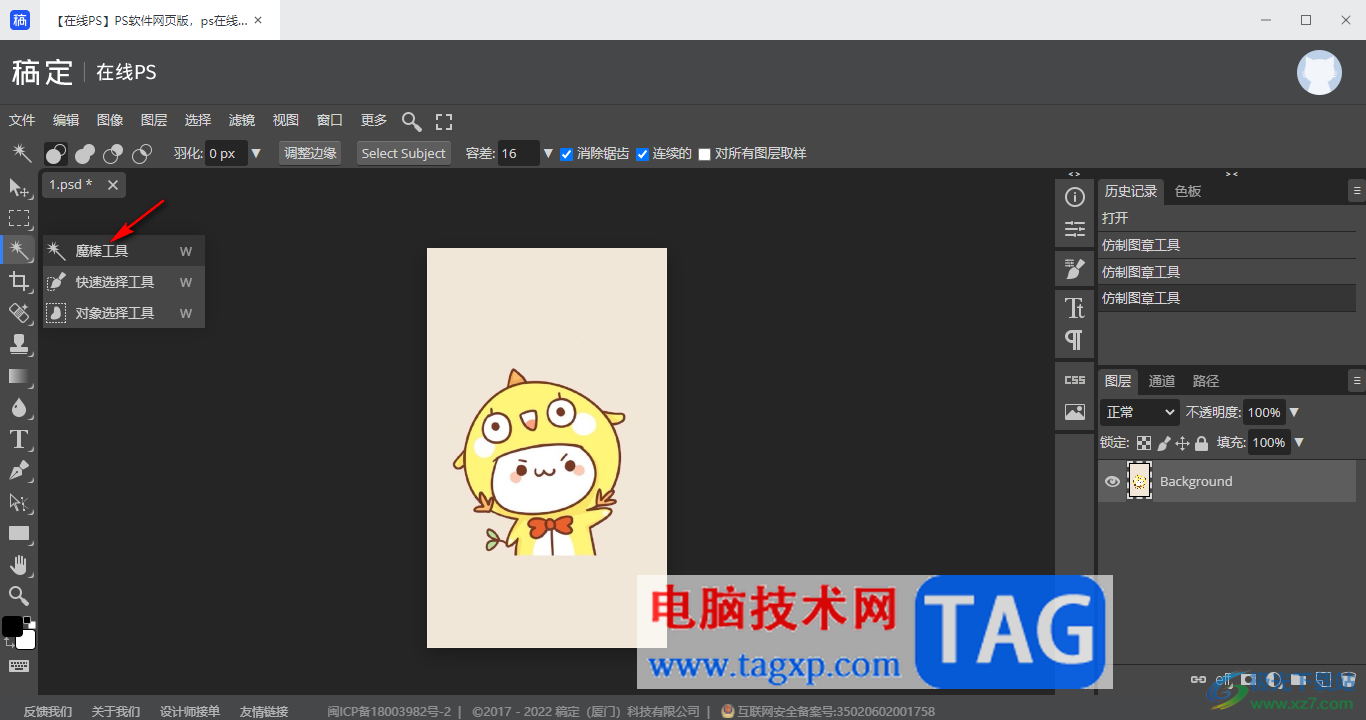Select the Rectangle shape tool
Screen dimensions: 1366x720
(19, 533)
